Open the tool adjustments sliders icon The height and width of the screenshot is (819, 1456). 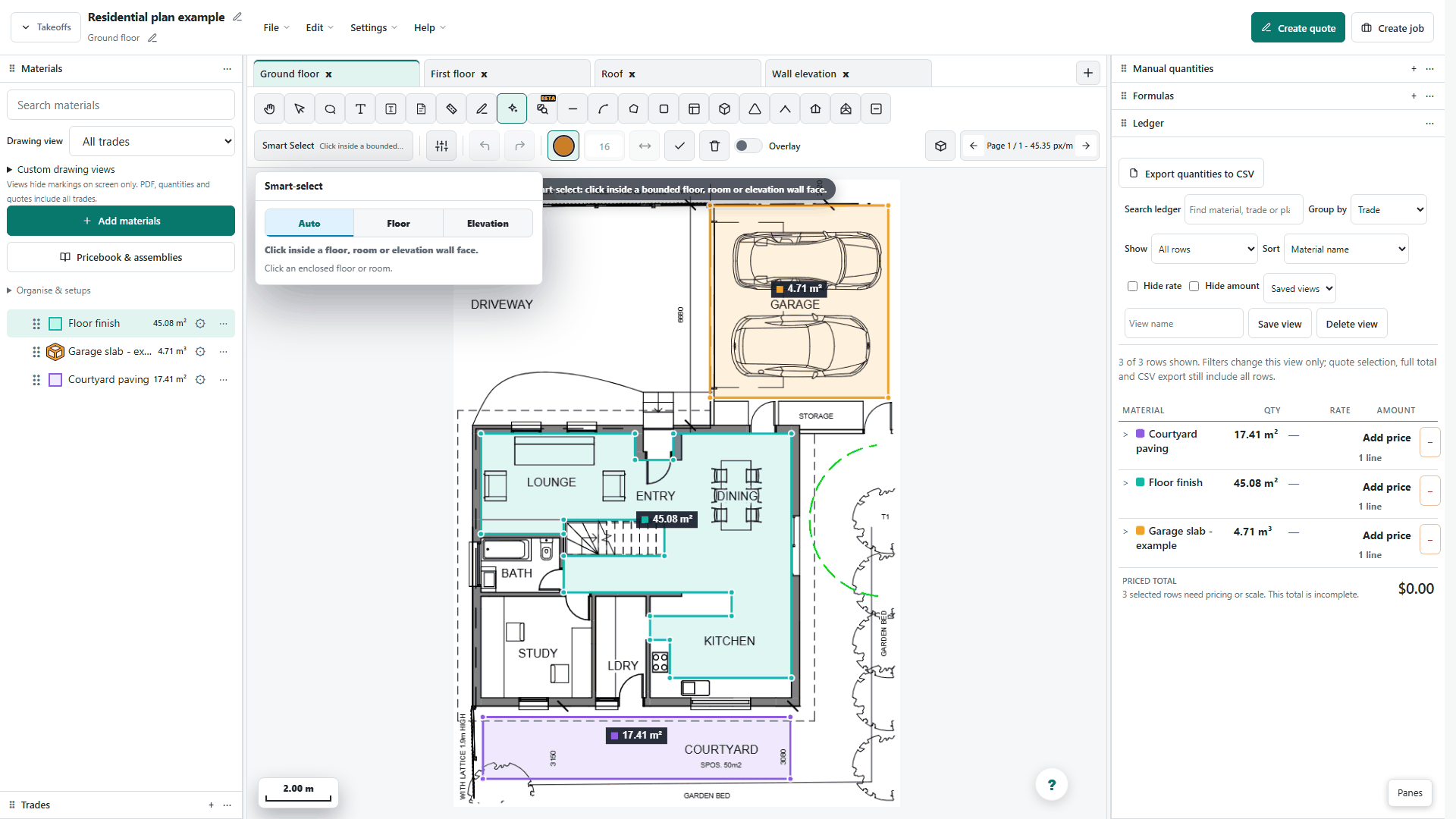click(441, 146)
